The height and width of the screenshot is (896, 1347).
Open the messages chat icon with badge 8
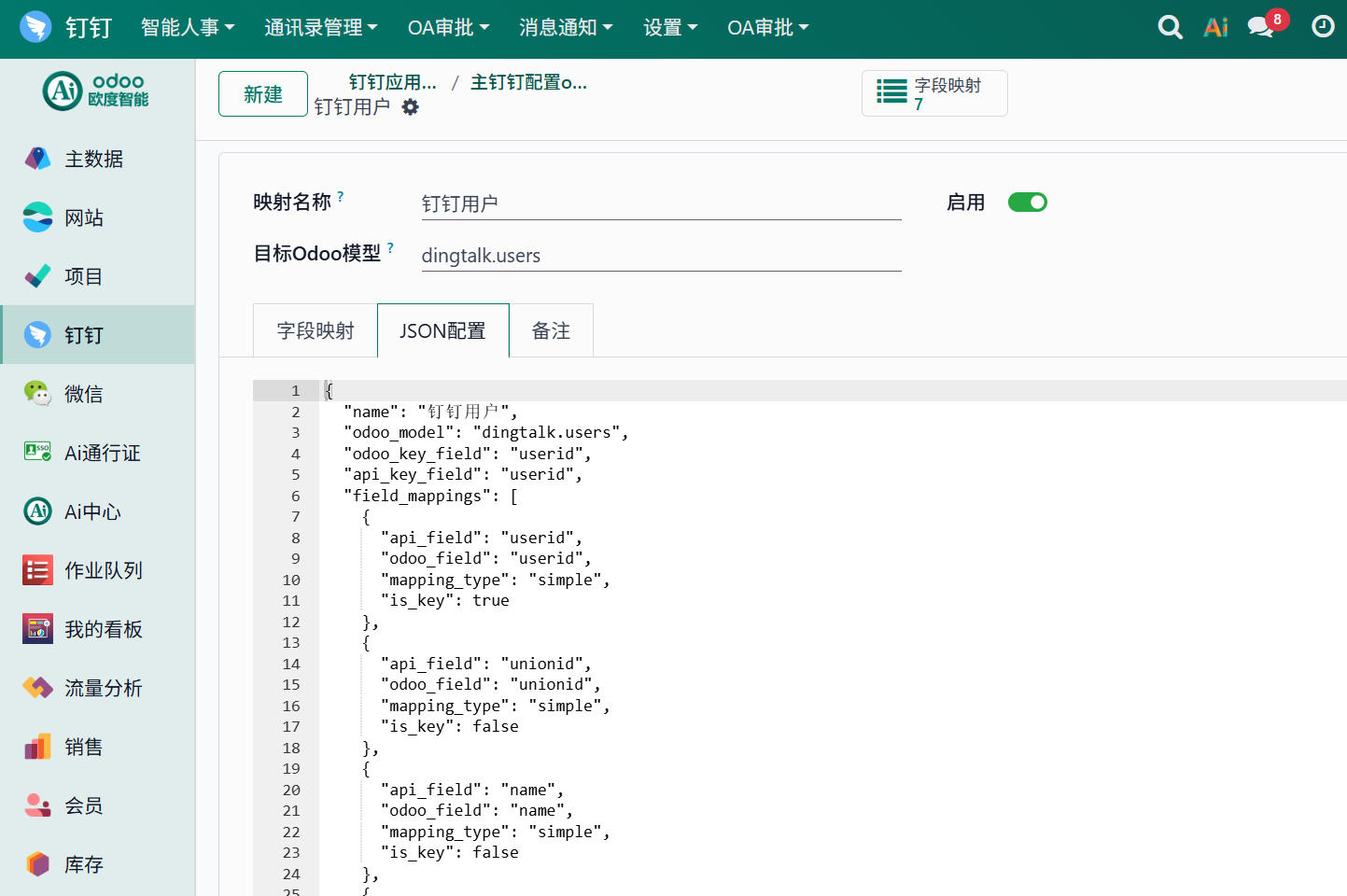[1263, 25]
